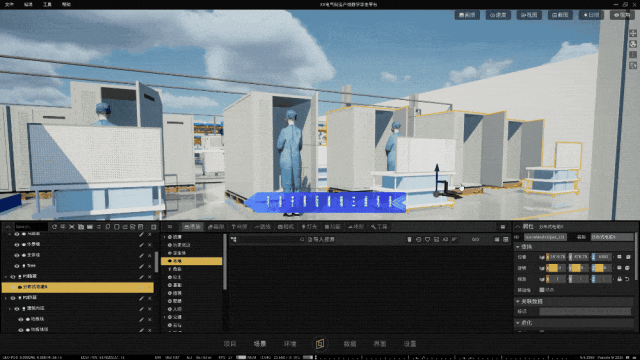Click the hierarchy tree icon left of asset search

click(x=233, y=239)
